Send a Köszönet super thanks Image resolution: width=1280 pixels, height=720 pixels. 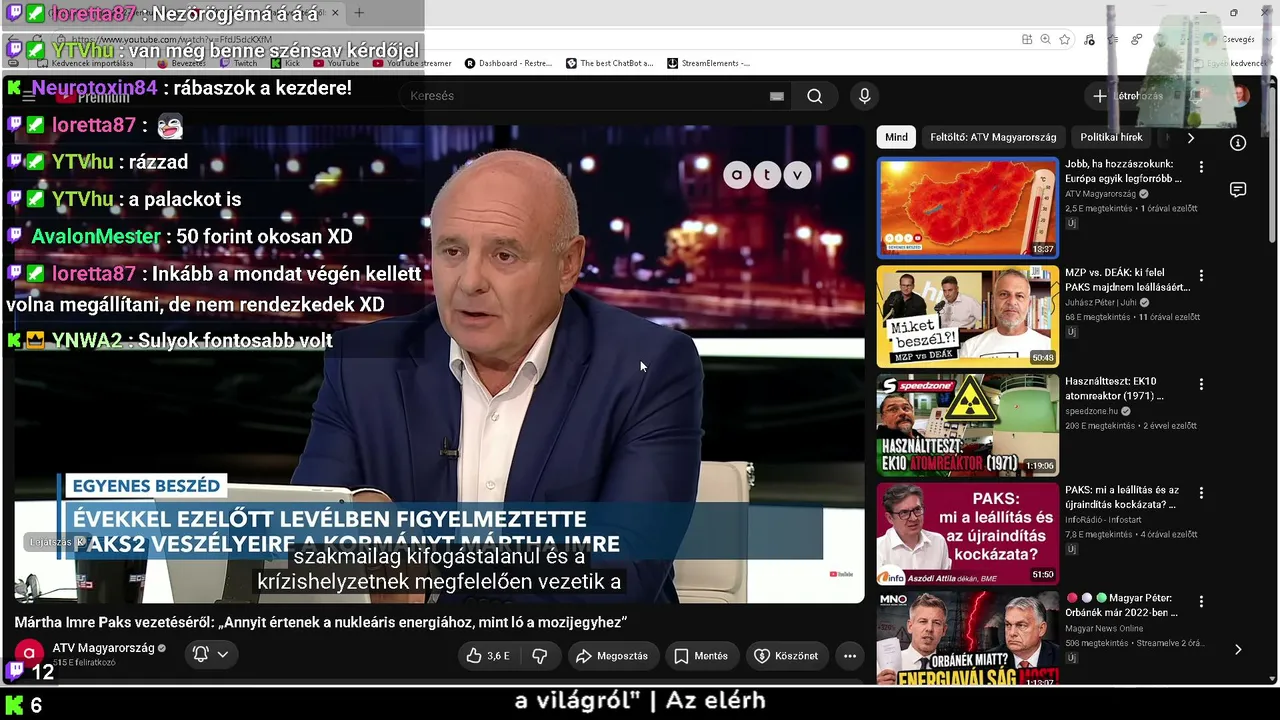click(x=786, y=656)
